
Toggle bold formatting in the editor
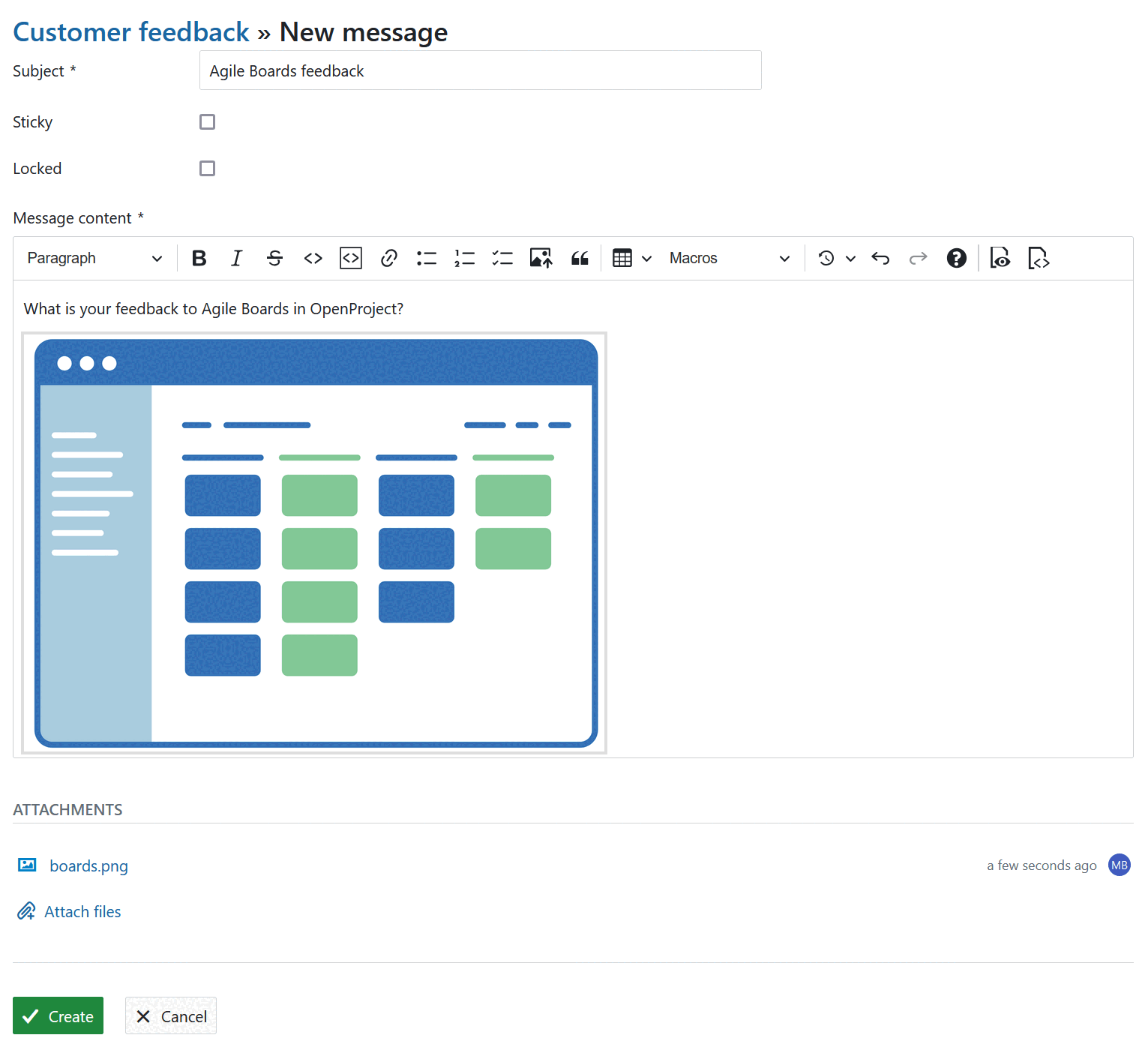(199, 258)
